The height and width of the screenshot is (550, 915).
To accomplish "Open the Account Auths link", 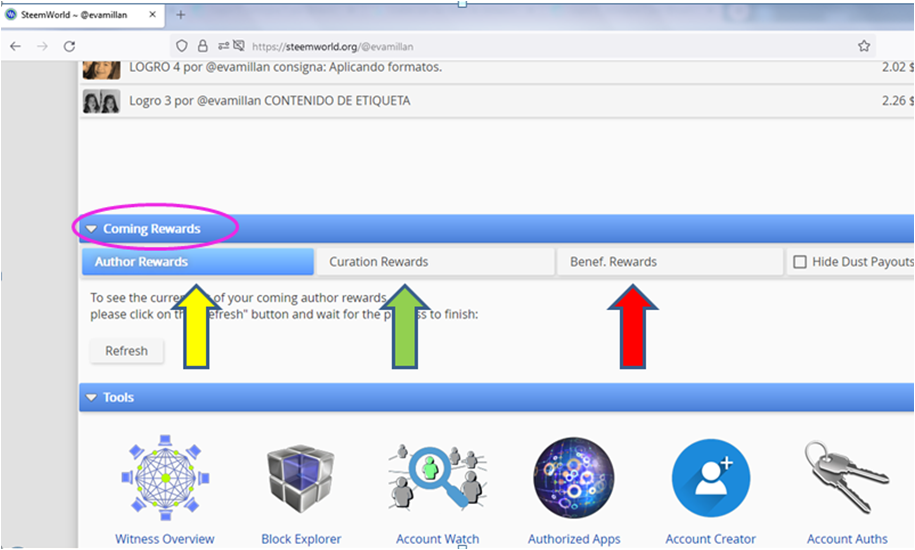I will point(847,539).
